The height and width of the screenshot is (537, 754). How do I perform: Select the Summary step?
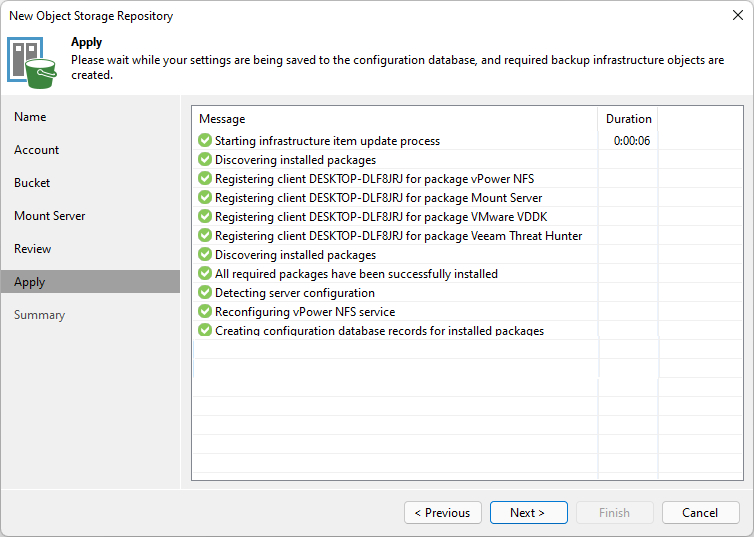[x=39, y=315]
